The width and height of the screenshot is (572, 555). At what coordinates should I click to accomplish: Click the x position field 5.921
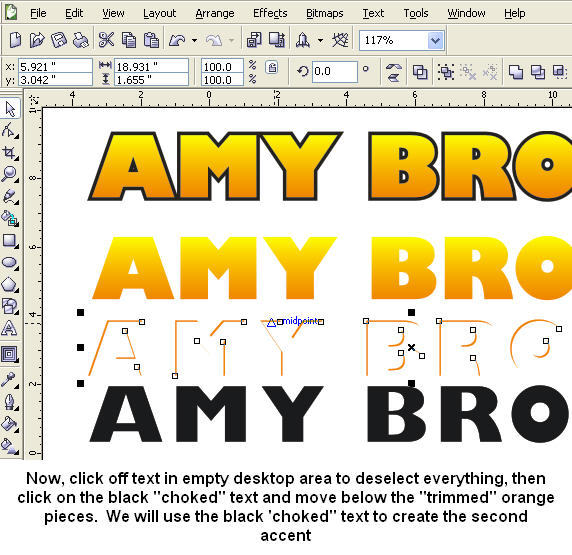55,67
